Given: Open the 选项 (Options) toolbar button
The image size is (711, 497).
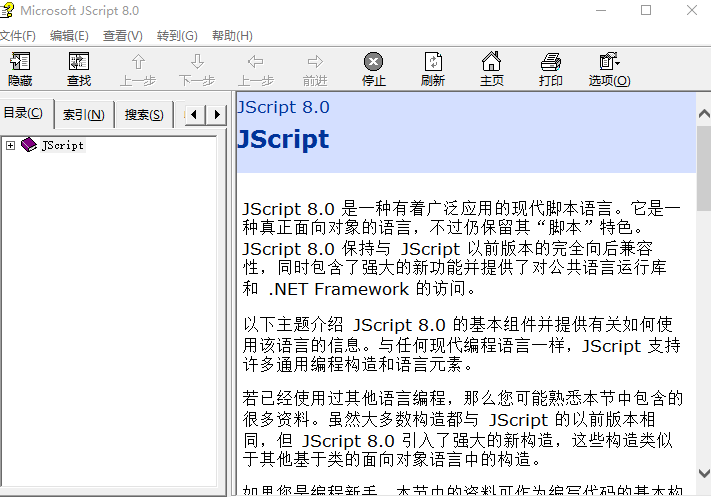Looking at the screenshot, I should 609,62.
